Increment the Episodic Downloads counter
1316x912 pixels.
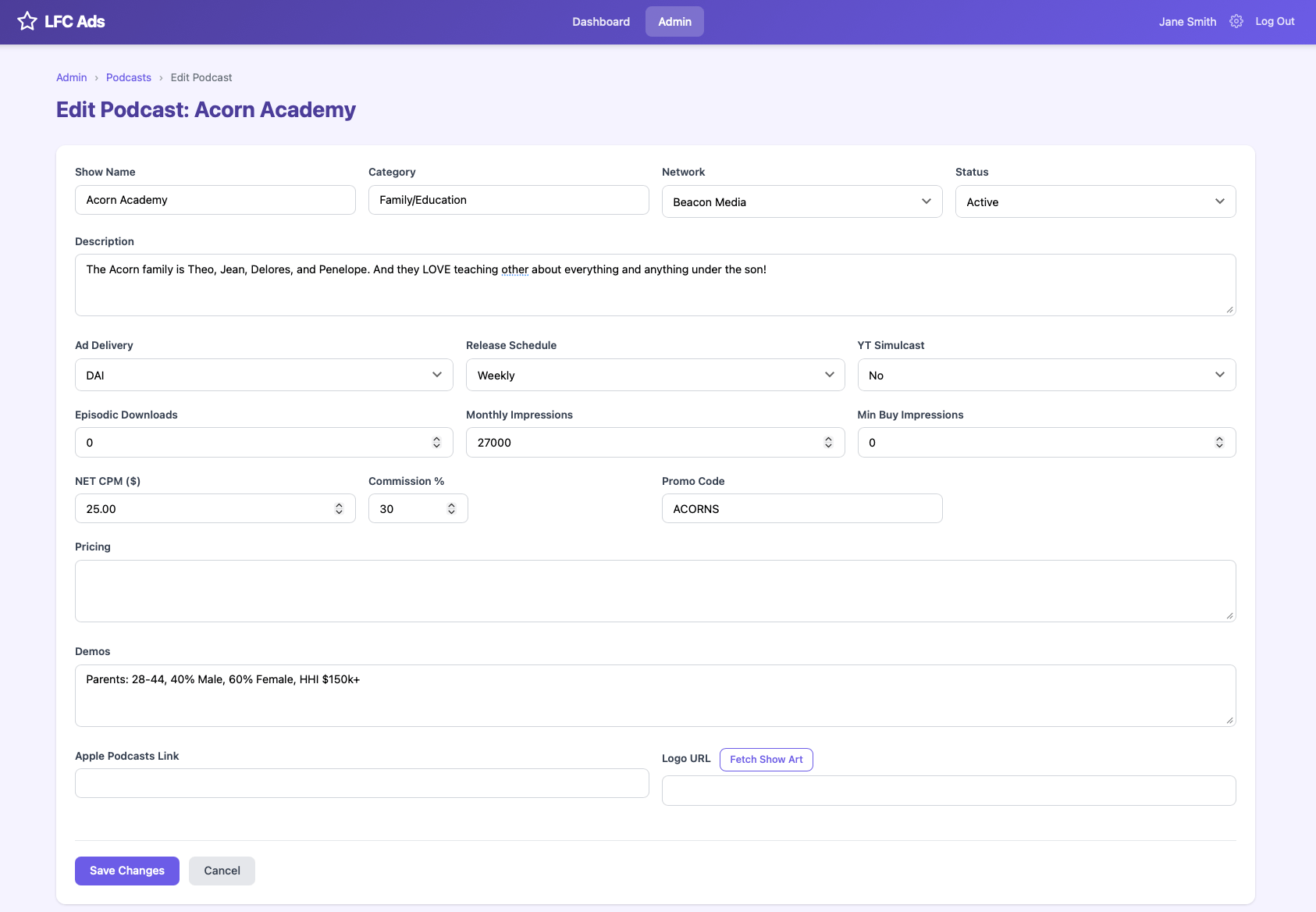pos(436,438)
